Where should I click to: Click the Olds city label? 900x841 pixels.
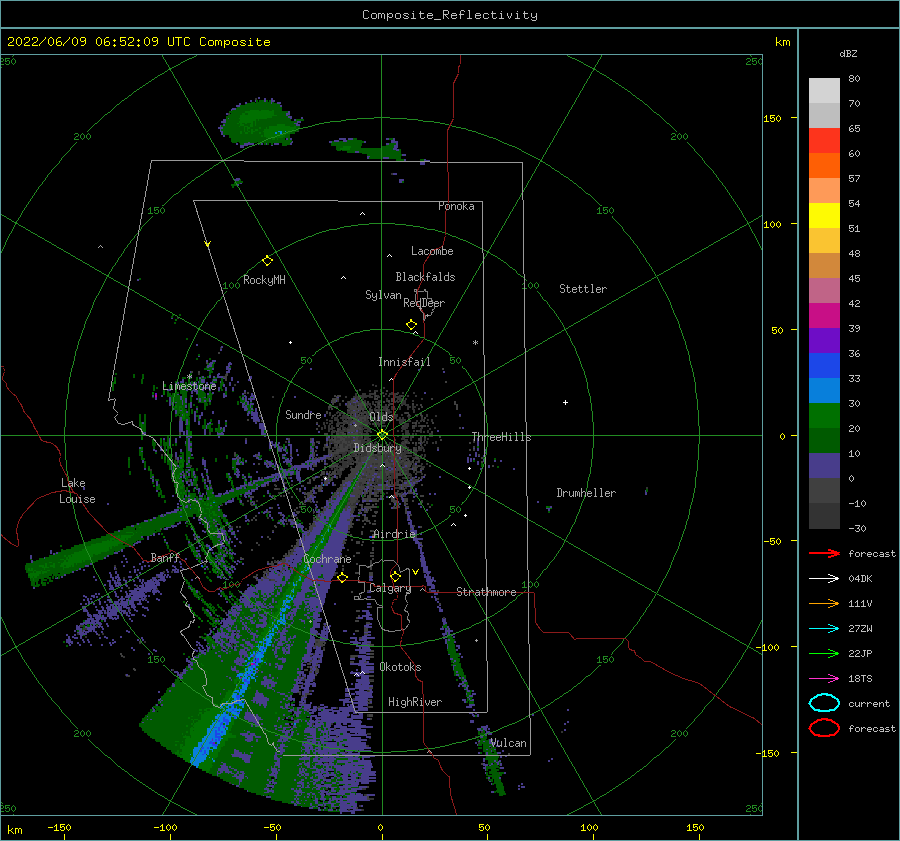(x=381, y=417)
